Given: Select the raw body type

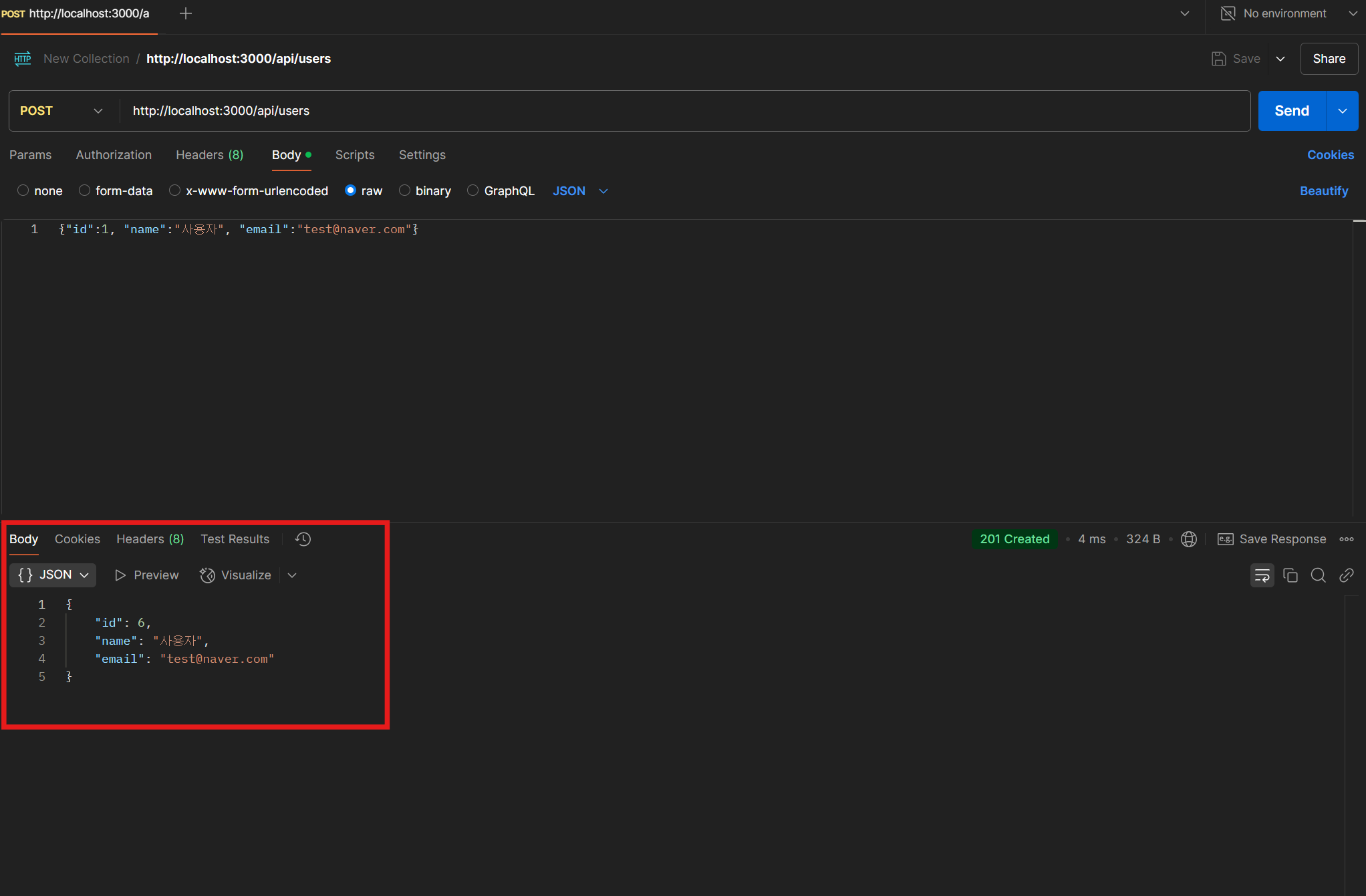Looking at the screenshot, I should point(350,190).
